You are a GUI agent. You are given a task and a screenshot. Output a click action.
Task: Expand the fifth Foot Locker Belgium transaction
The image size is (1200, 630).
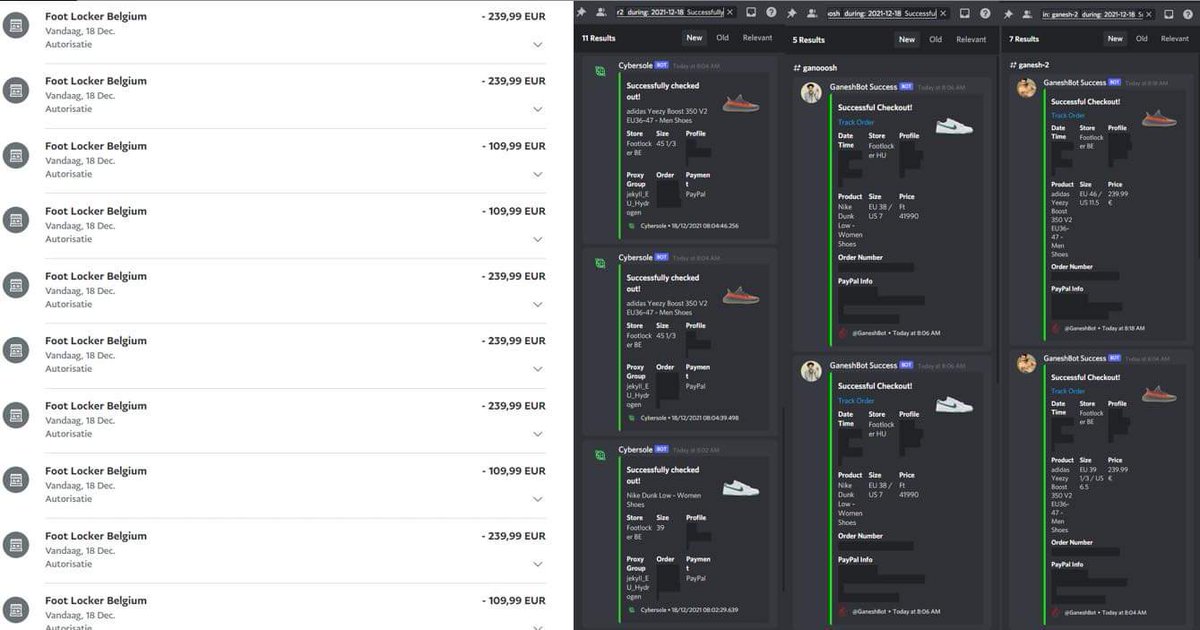point(538,305)
